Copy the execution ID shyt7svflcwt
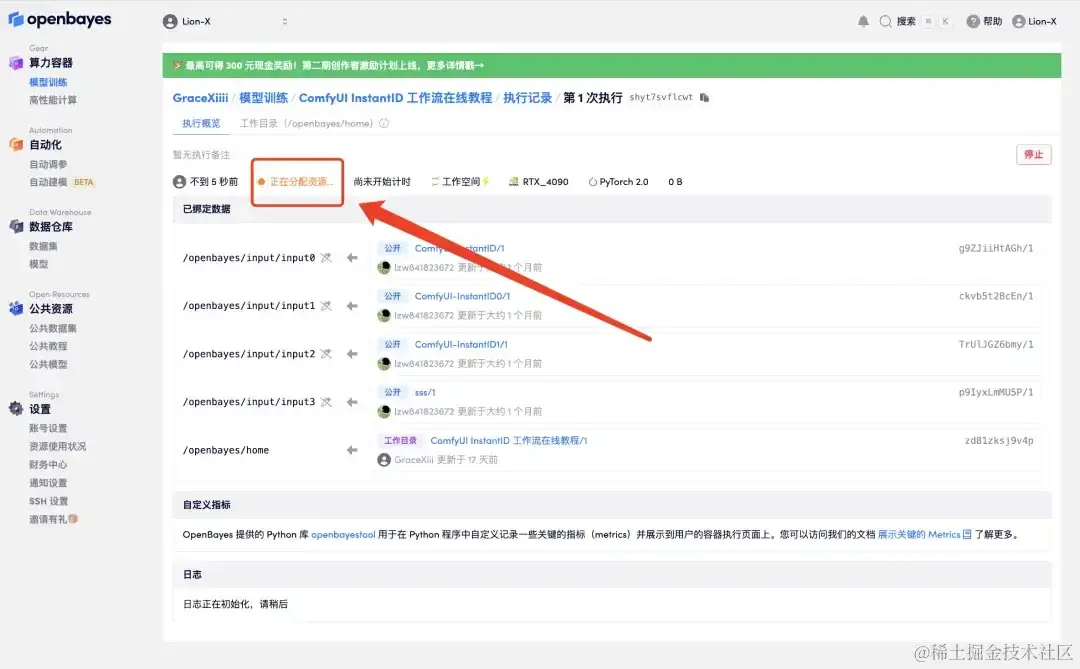The width and height of the screenshot is (1080, 669). pyautogui.click(x=704, y=97)
